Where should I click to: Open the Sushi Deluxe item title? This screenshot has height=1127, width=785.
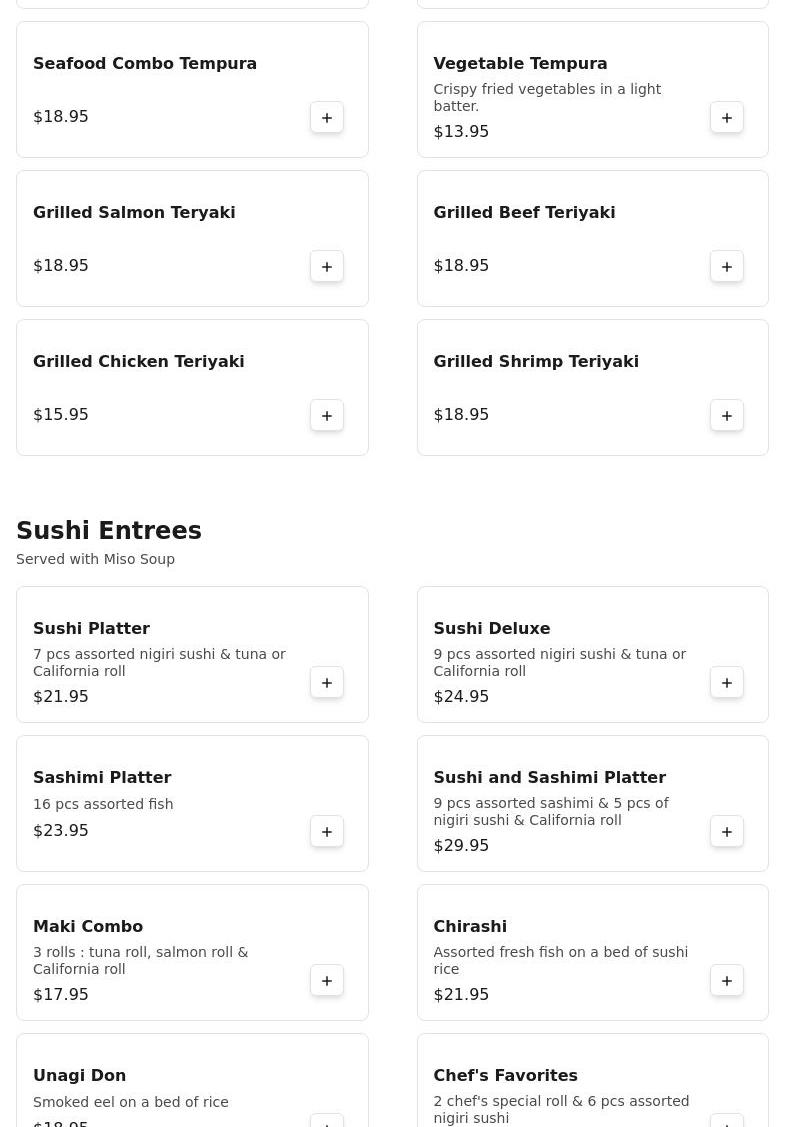[x=491, y=629]
